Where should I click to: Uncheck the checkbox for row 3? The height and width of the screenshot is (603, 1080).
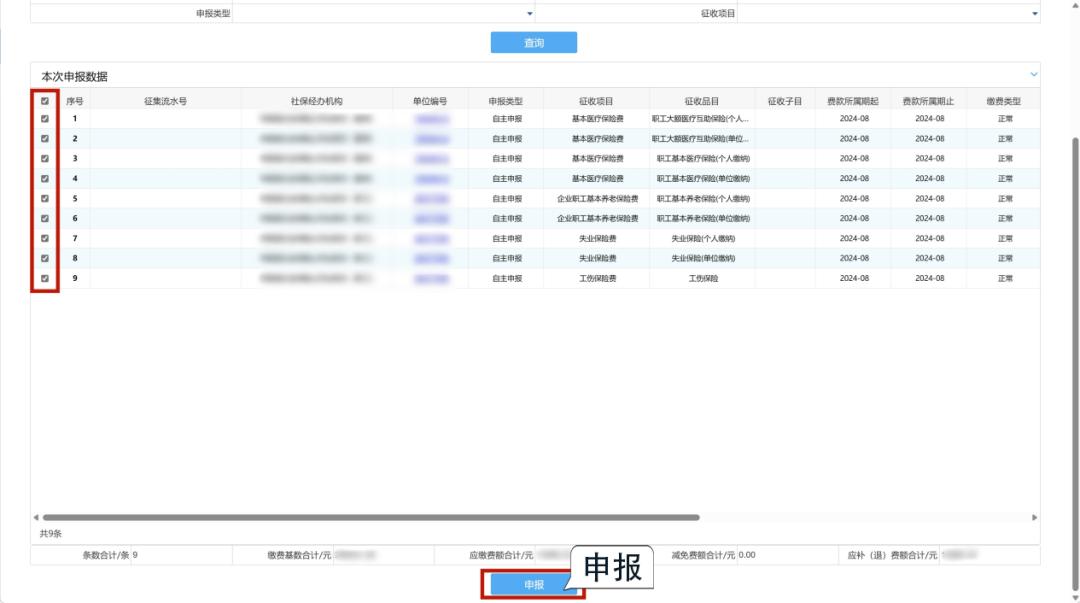[x=45, y=159]
